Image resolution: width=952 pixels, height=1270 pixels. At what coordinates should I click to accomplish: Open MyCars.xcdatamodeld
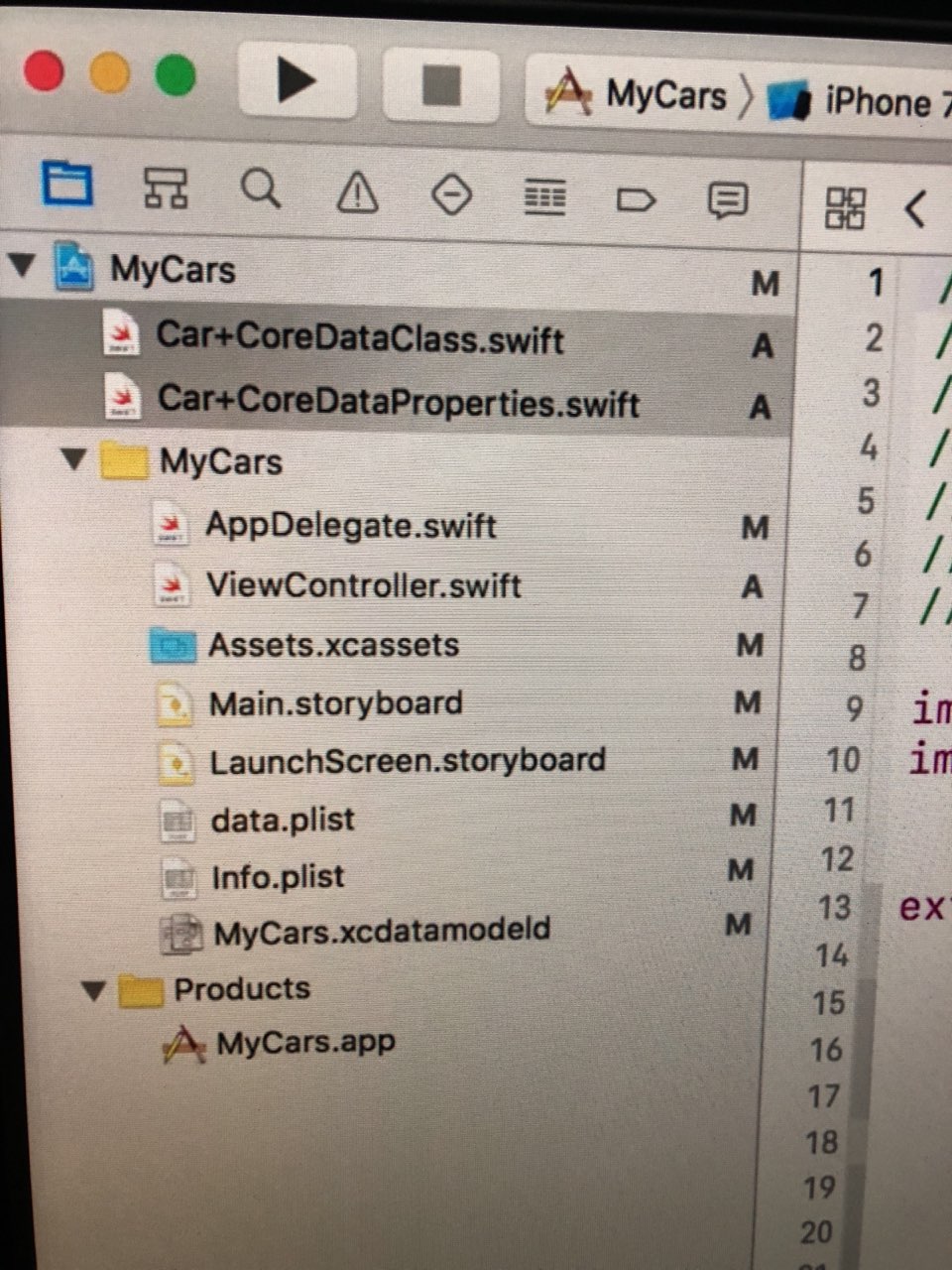382,932
